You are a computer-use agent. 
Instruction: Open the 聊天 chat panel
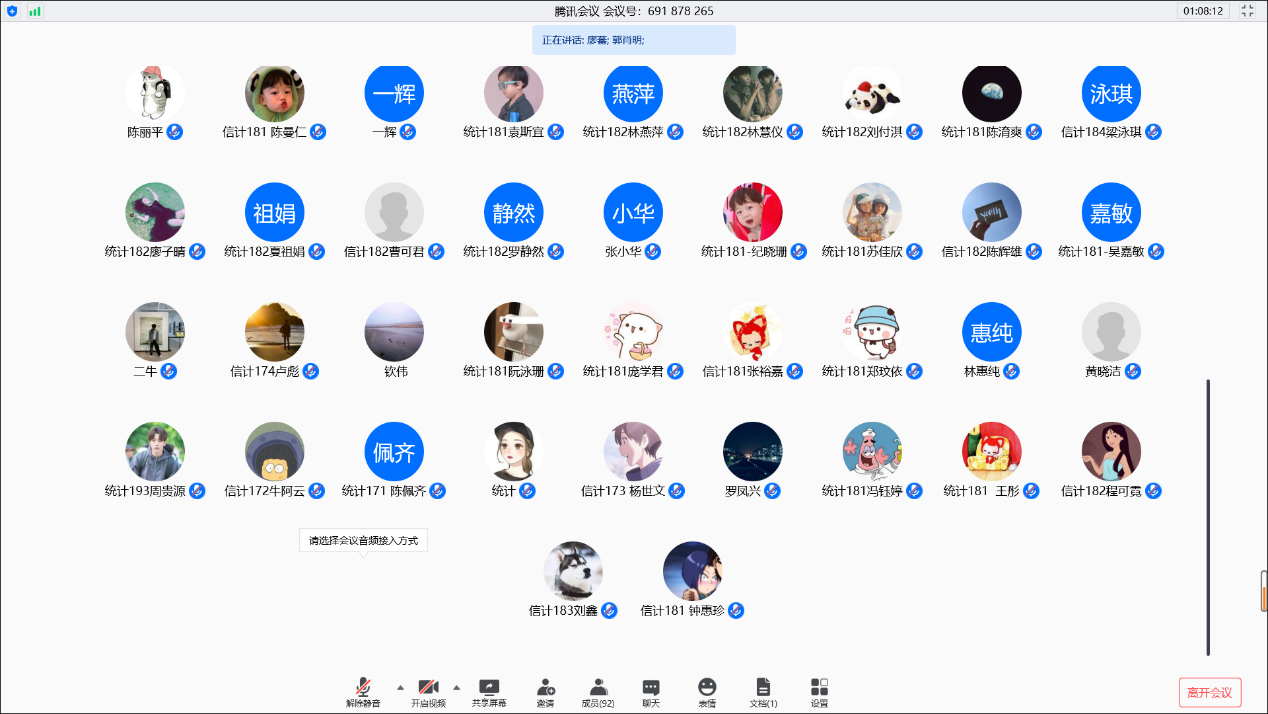pos(651,688)
